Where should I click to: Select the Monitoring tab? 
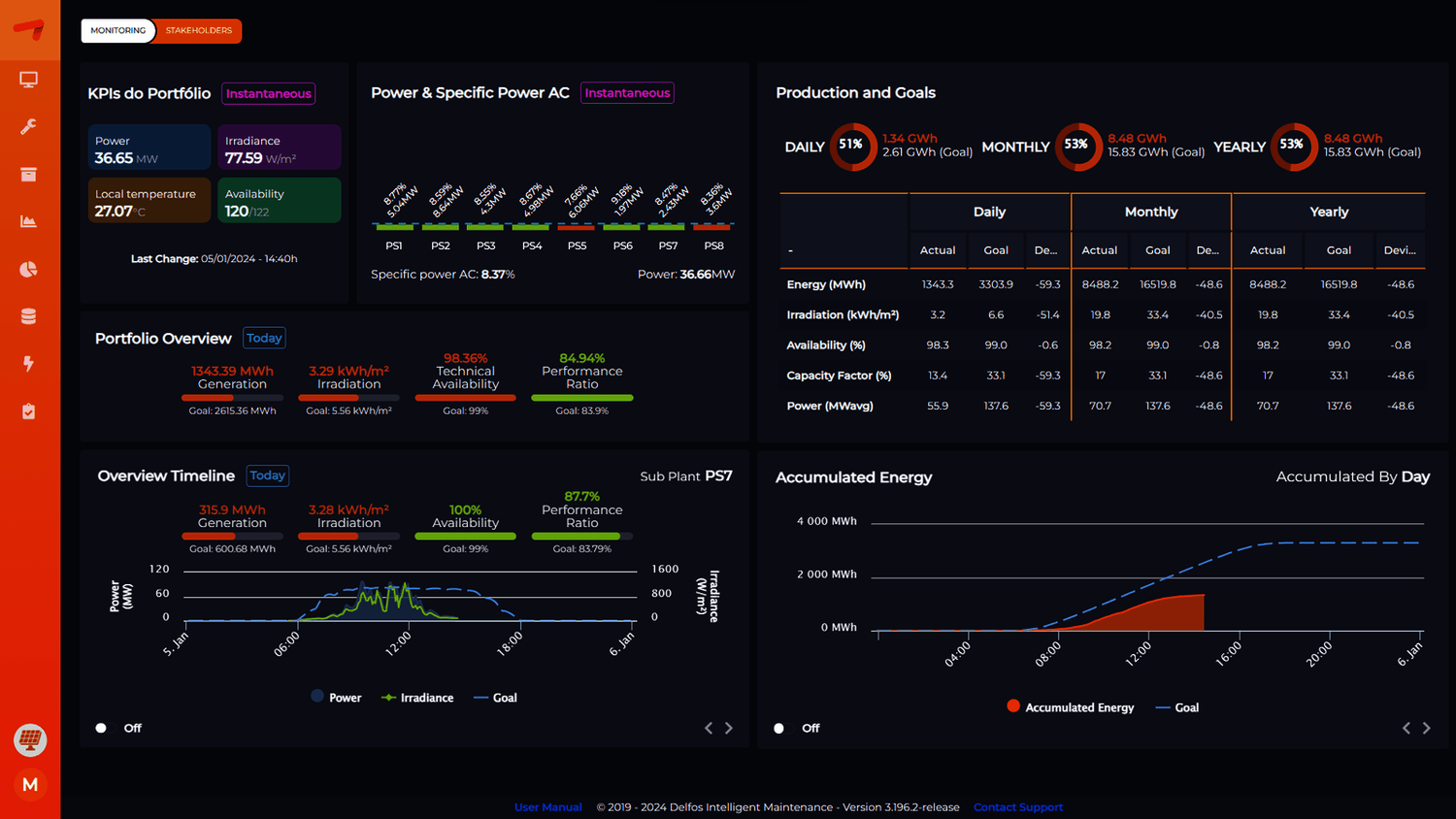pos(118,31)
